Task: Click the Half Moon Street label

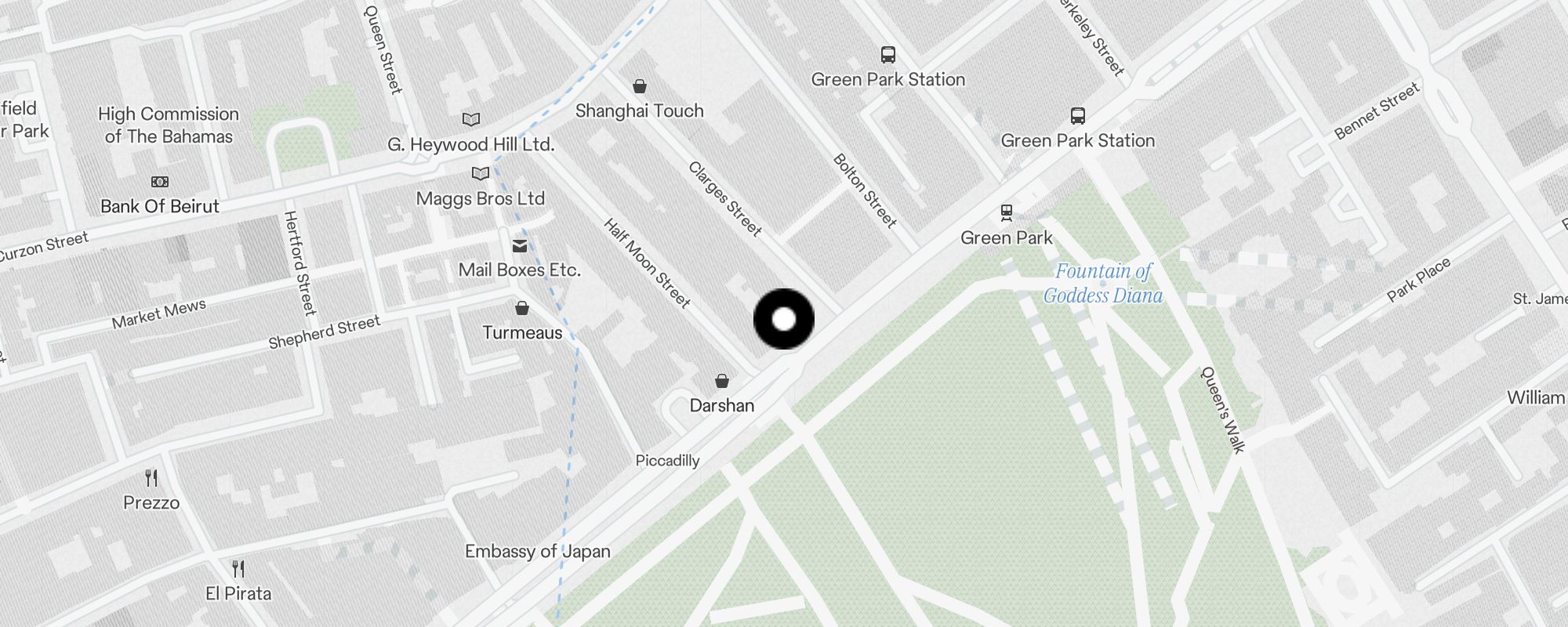Action: pos(648,263)
